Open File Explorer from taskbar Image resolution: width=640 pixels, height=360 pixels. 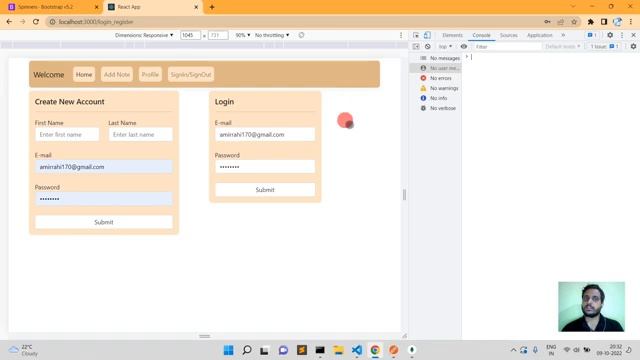338,350
